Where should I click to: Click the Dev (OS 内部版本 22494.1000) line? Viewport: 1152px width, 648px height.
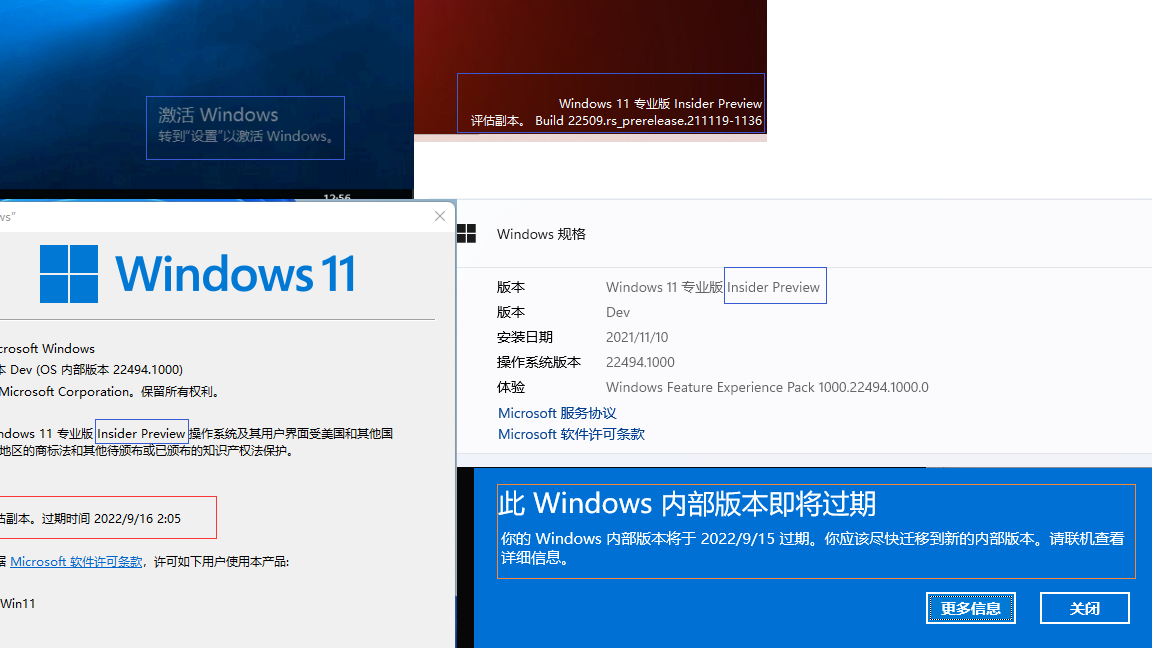click(91, 370)
